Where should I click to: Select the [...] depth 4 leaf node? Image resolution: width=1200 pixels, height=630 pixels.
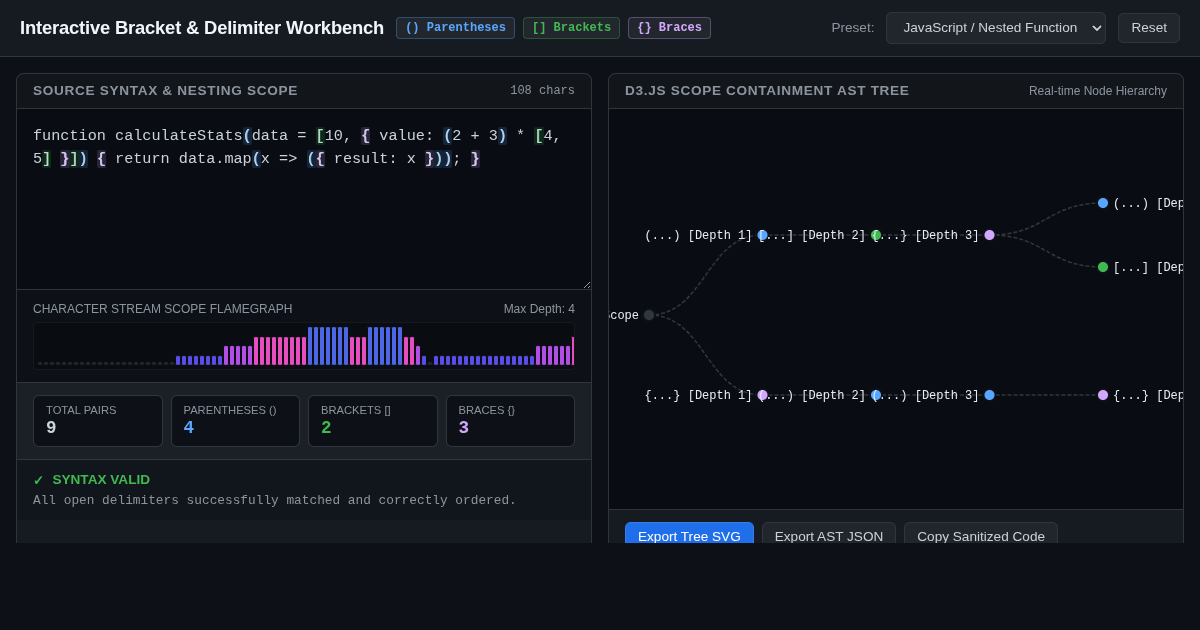pyautogui.click(x=1103, y=267)
